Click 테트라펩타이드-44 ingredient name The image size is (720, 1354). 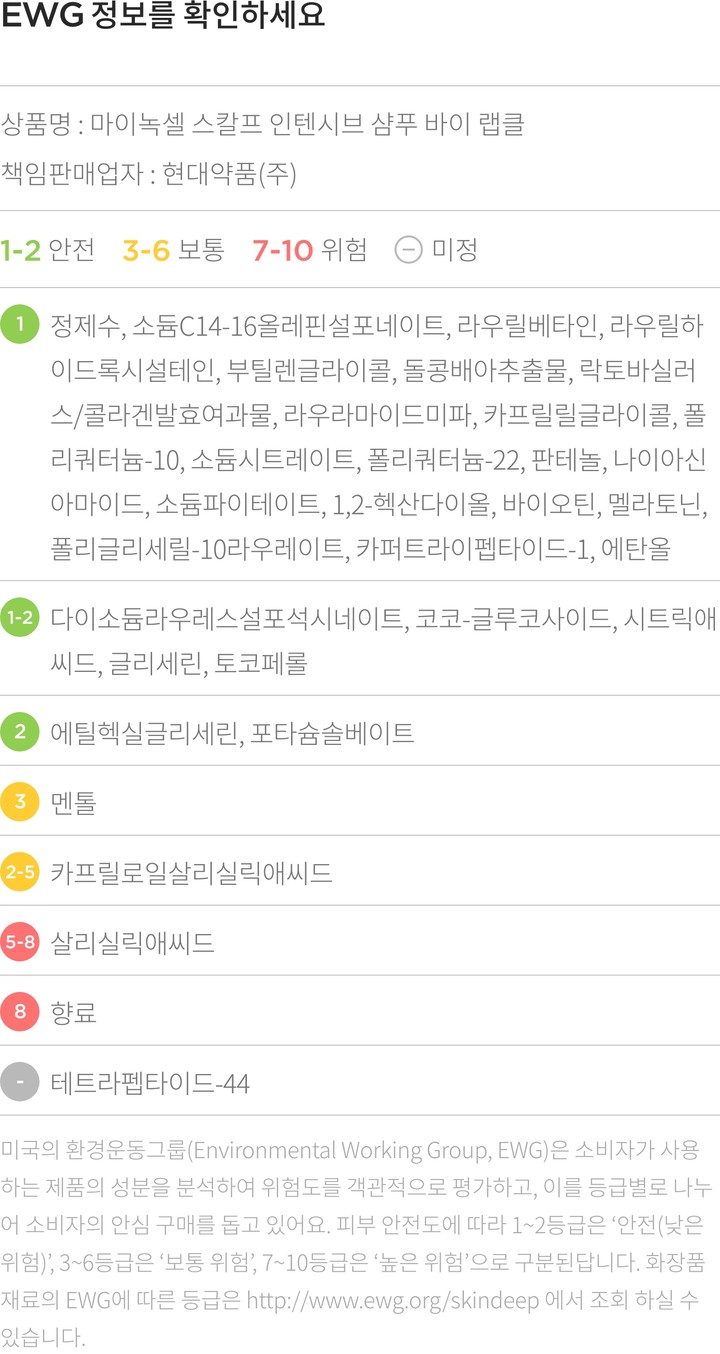[150, 1083]
